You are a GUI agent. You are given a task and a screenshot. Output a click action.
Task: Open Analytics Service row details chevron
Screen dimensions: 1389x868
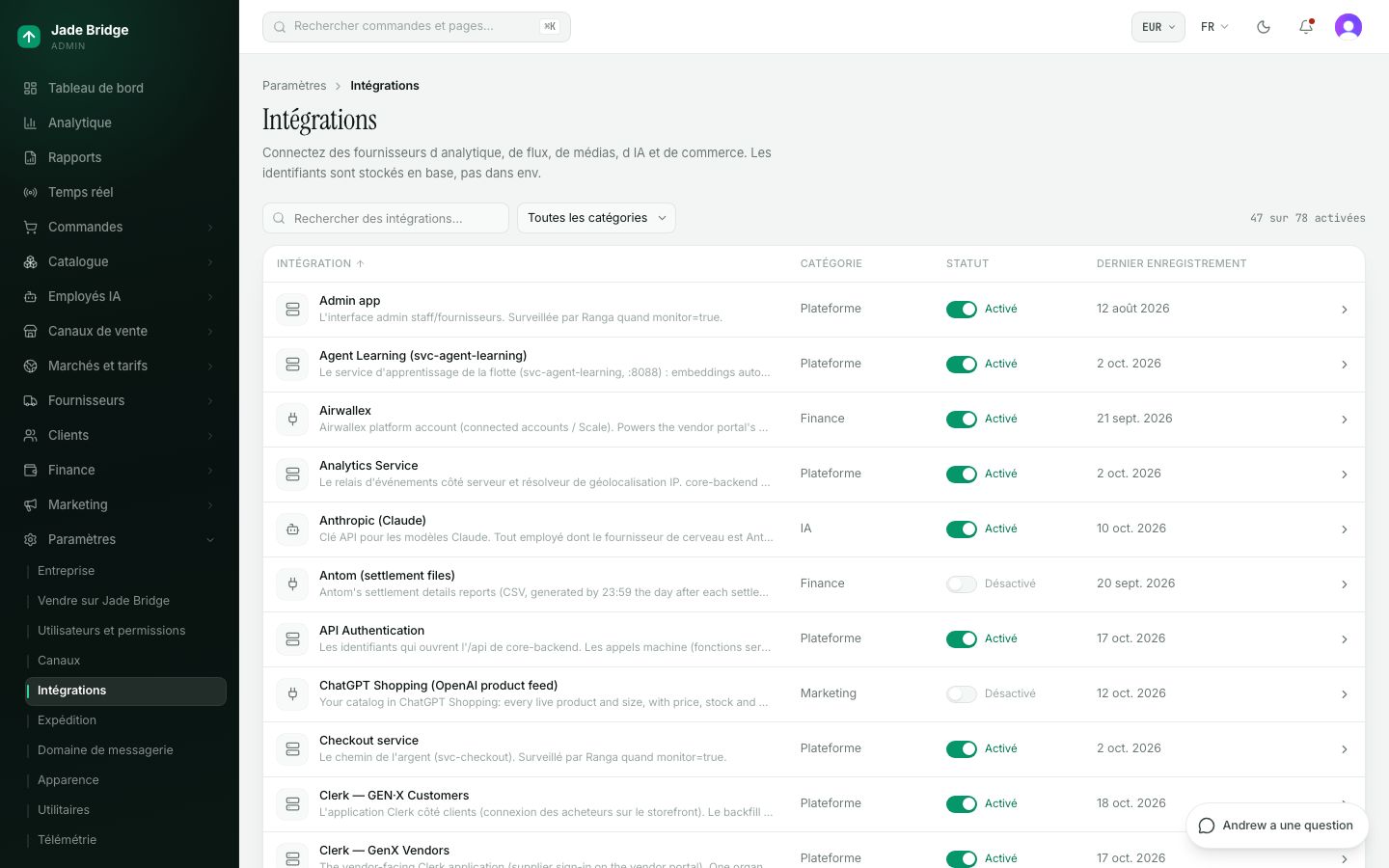pyautogui.click(x=1345, y=475)
